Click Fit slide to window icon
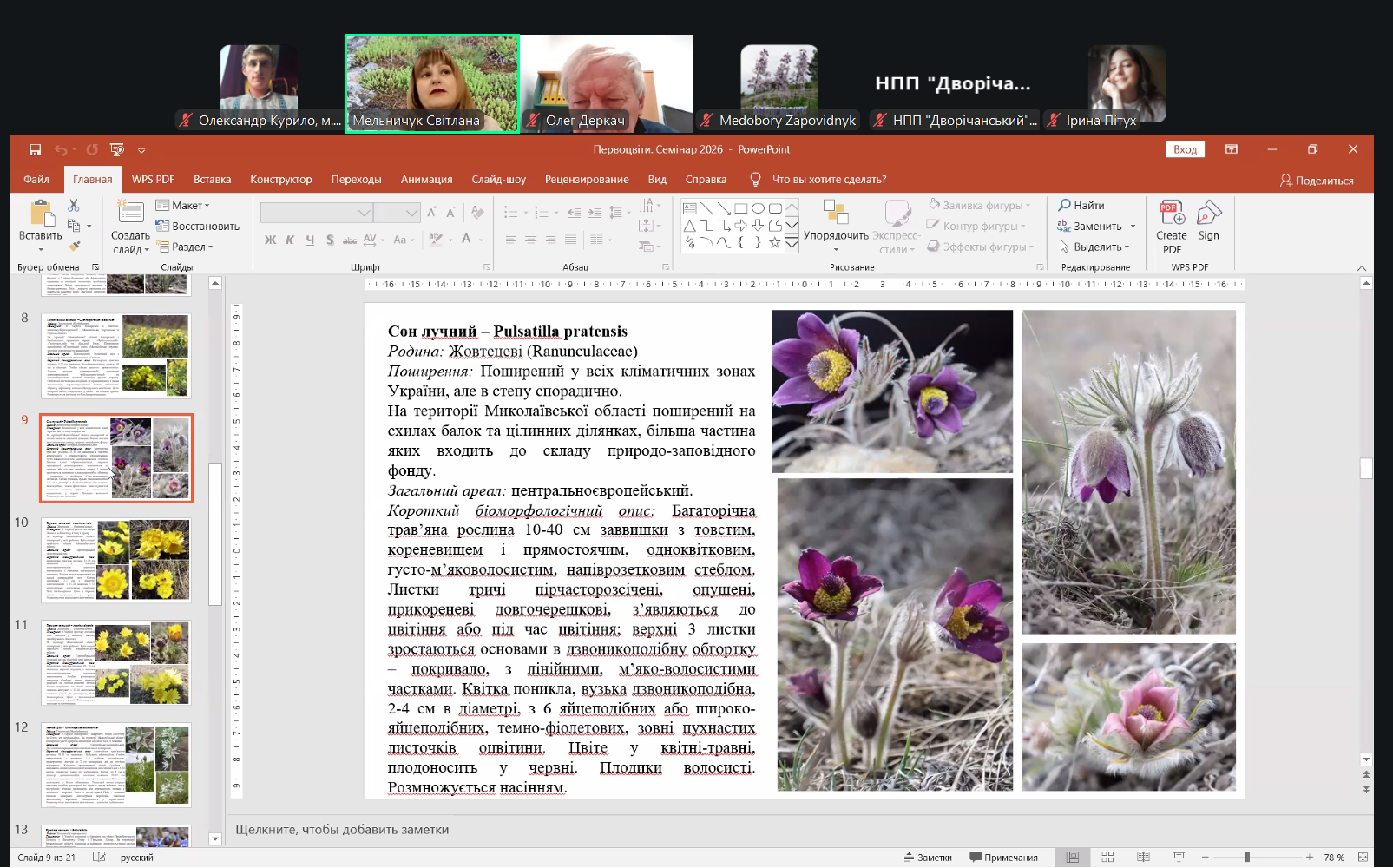This screenshot has height=868, width=1393. click(1363, 857)
